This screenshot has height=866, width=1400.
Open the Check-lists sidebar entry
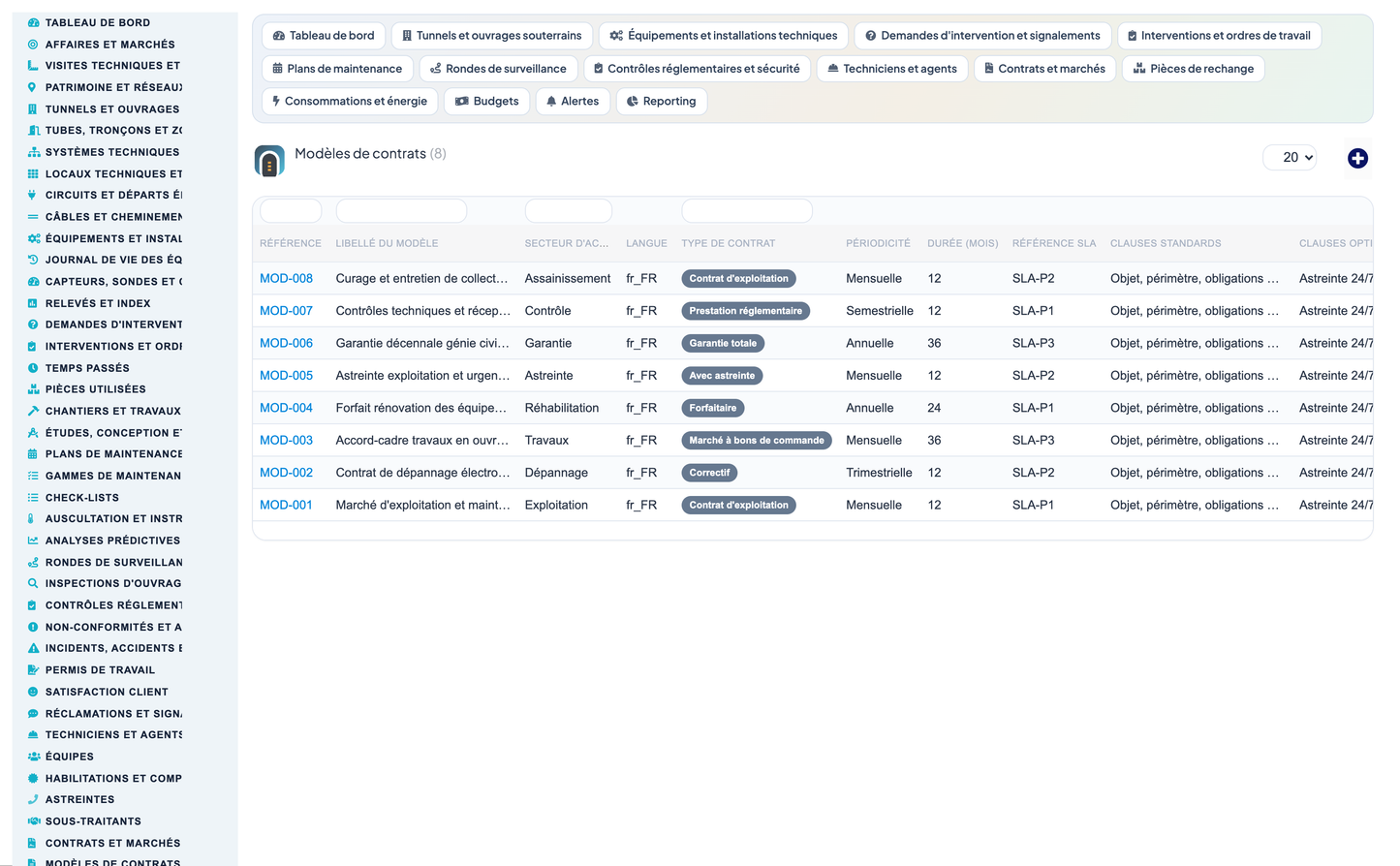pos(81,497)
